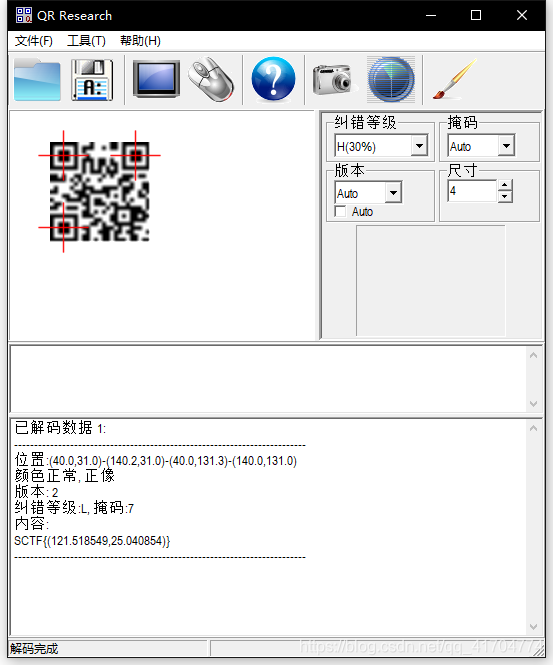Click the 版本: 2 line
Image resolution: width=553 pixels, height=665 pixels.
pos(36,492)
